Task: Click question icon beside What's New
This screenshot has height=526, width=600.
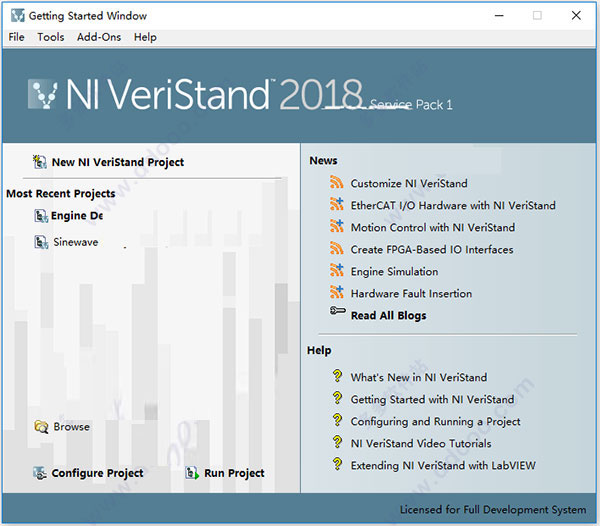Action: 337,376
